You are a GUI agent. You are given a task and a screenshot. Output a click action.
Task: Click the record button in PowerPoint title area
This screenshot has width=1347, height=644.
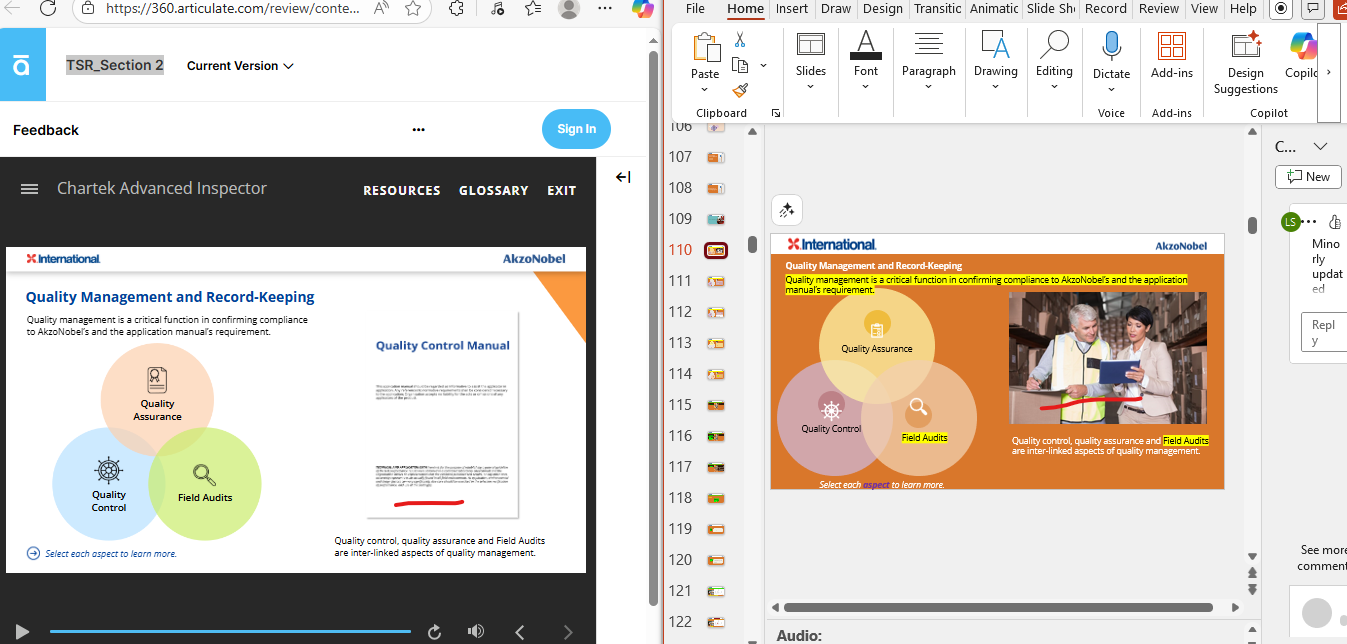1281,8
